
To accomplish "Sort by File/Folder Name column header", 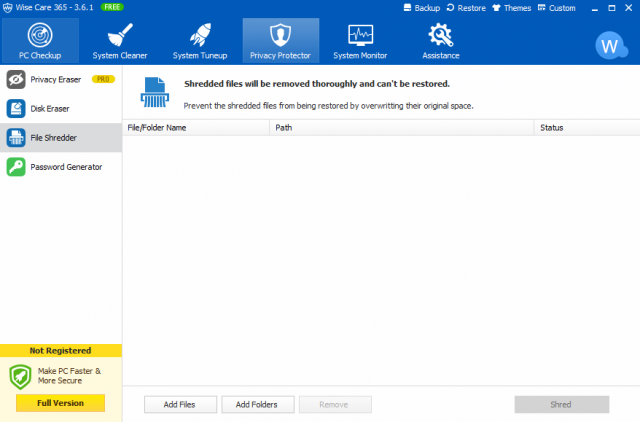I will click(196, 128).
